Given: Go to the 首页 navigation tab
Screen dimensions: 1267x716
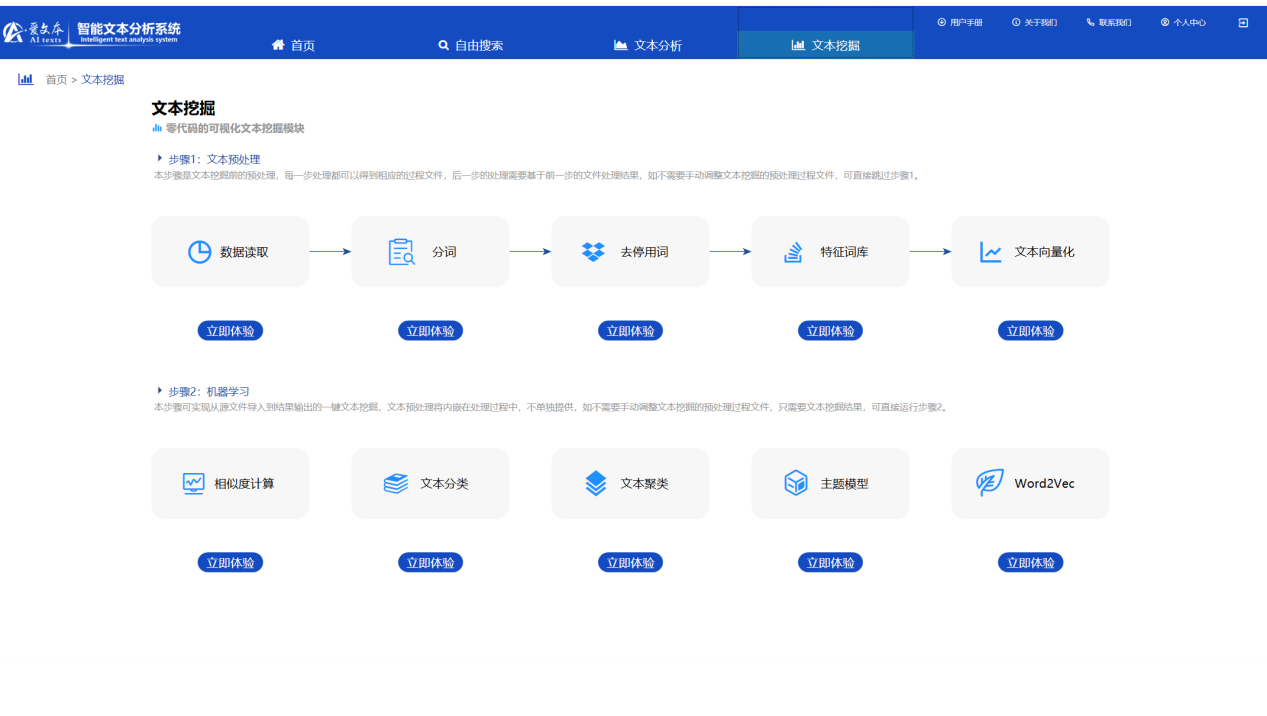Looking at the screenshot, I should click(x=293, y=45).
